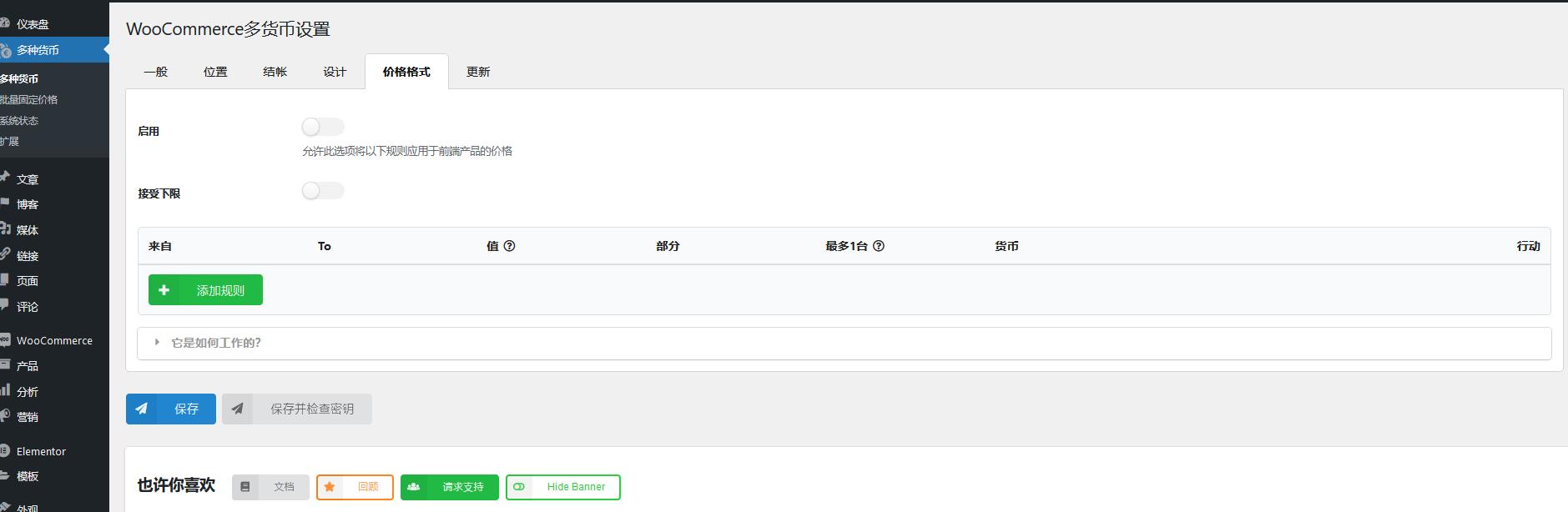Turn on the 接受下限 toggle
The height and width of the screenshot is (512, 1568).
click(x=323, y=191)
